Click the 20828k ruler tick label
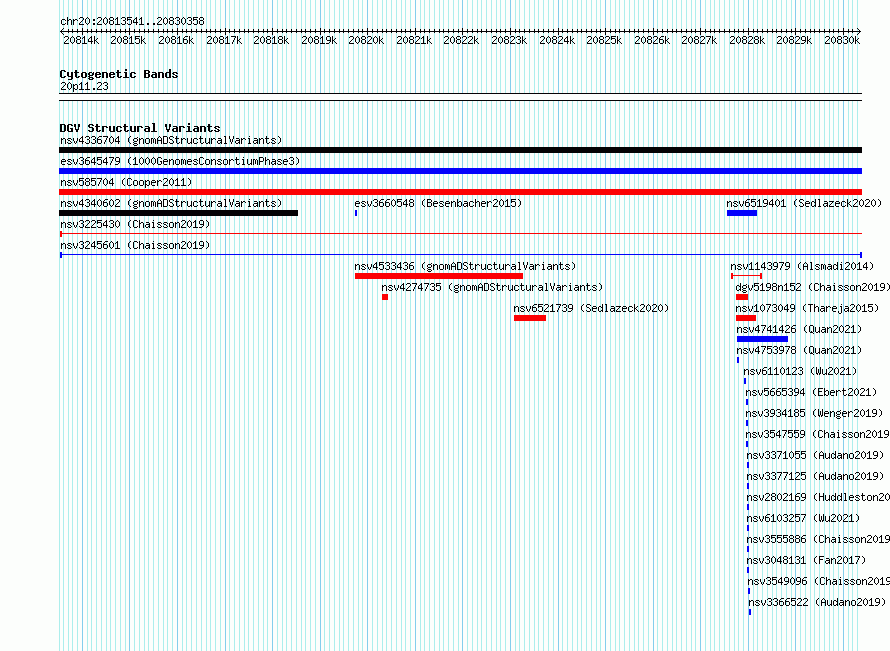This screenshot has height=651, width=890. click(x=747, y=40)
